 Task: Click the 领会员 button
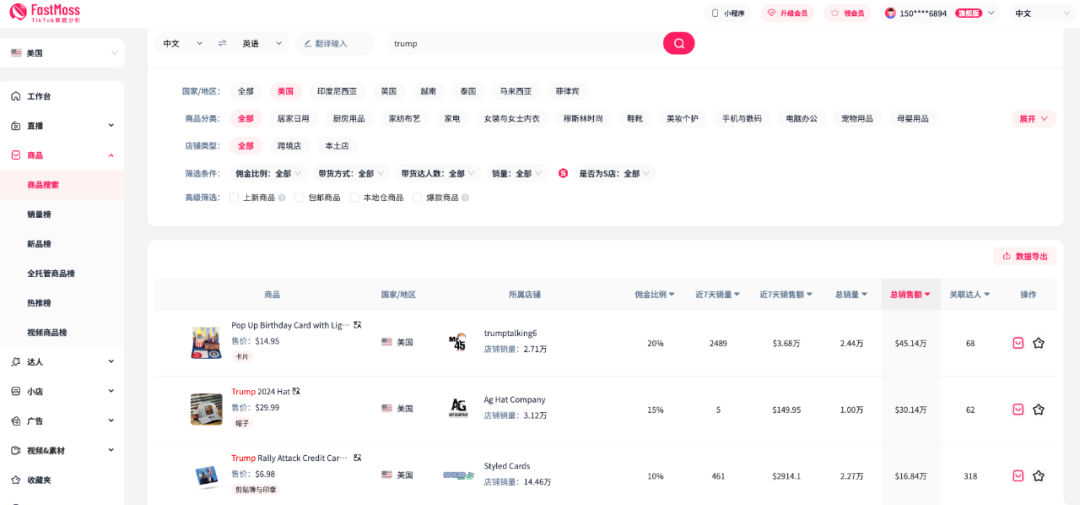(847, 13)
